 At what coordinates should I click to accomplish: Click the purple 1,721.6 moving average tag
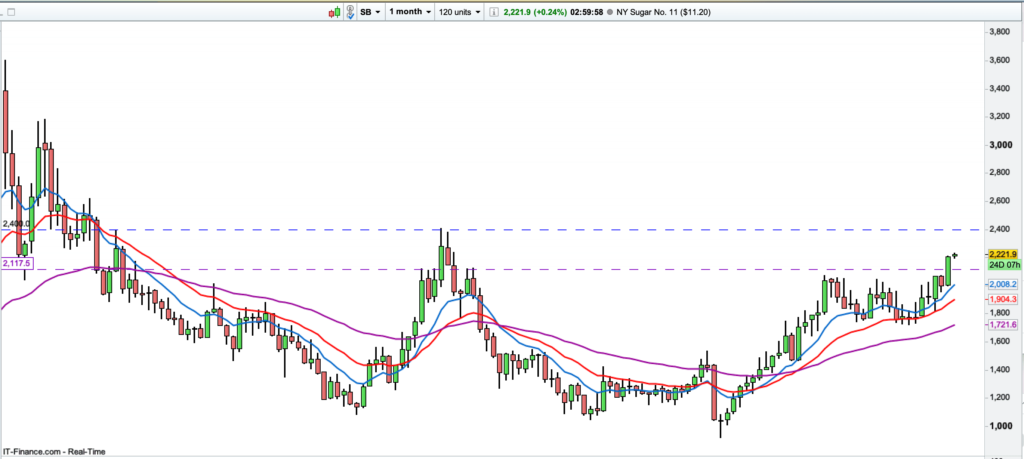click(1001, 325)
